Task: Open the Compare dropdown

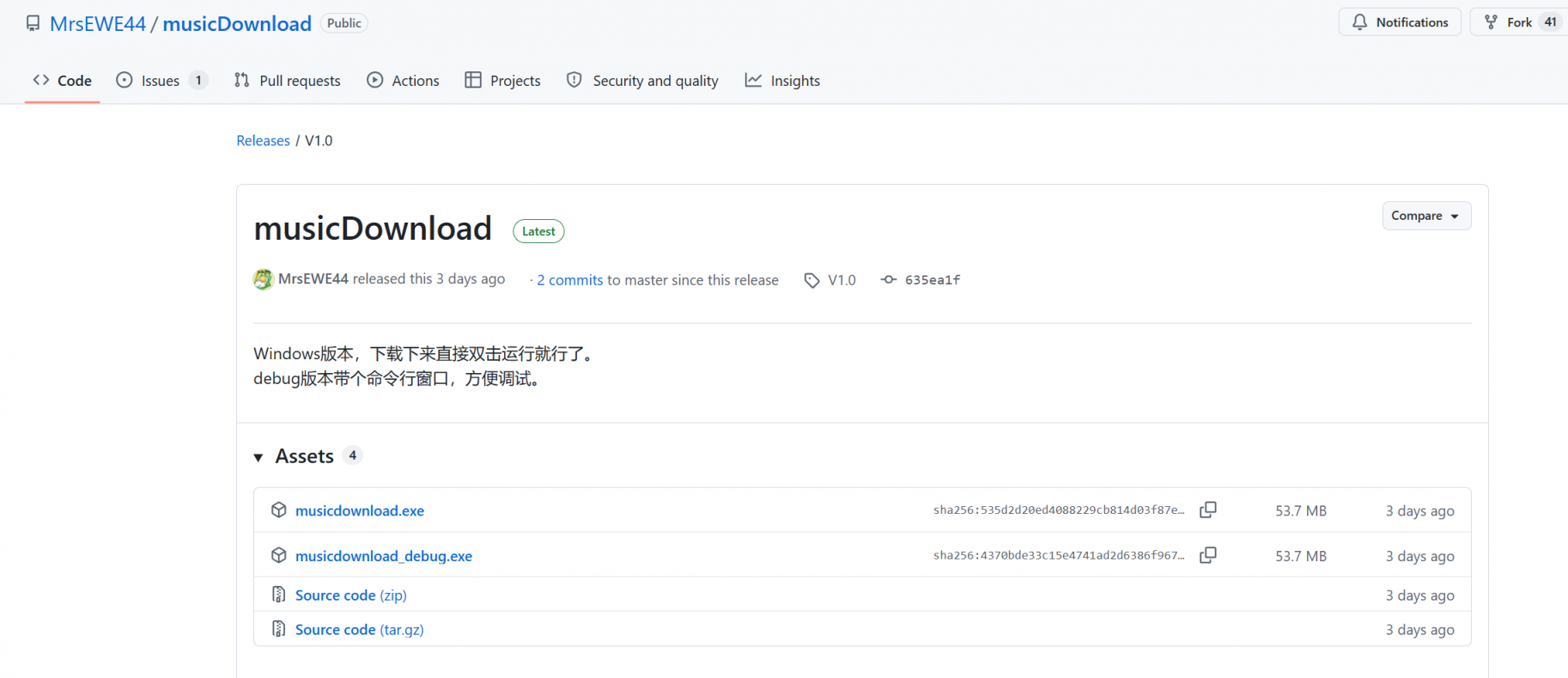Action: click(x=1425, y=216)
